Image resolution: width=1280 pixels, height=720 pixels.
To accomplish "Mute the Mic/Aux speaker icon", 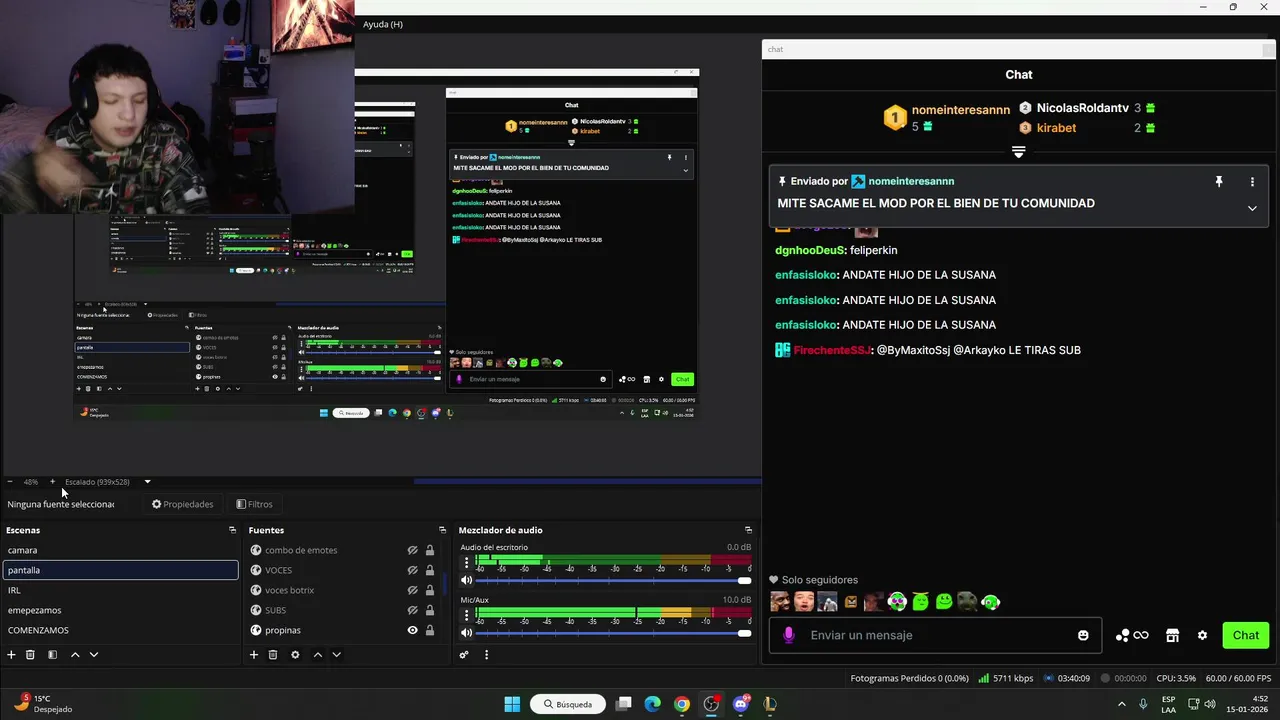I will 466,632.
